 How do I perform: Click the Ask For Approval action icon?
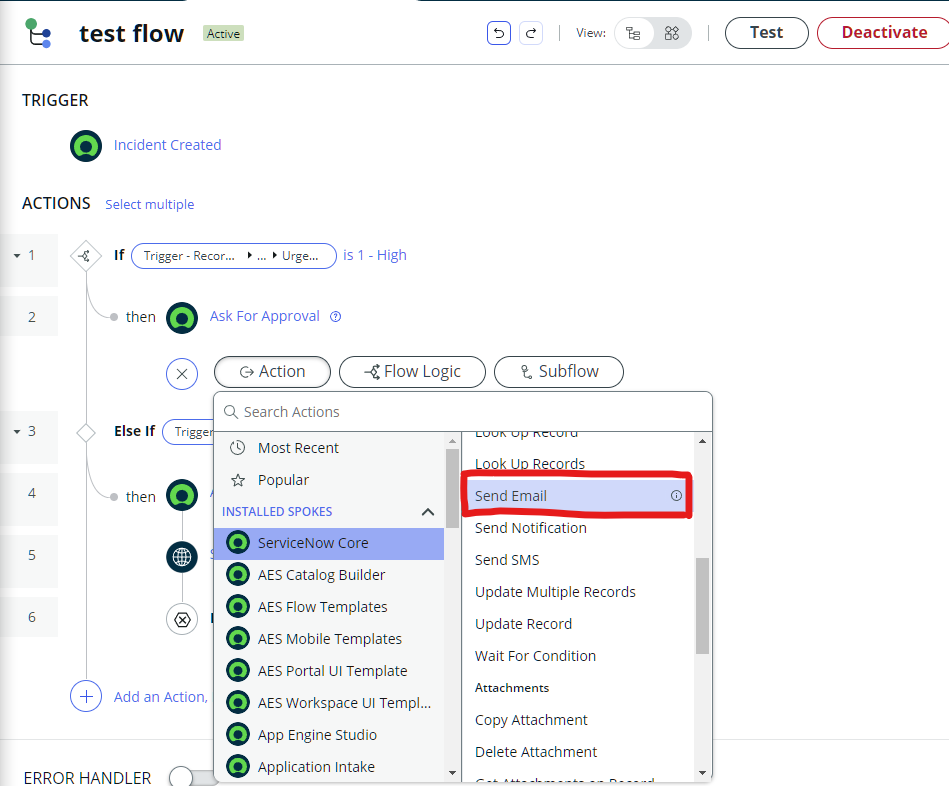182,318
